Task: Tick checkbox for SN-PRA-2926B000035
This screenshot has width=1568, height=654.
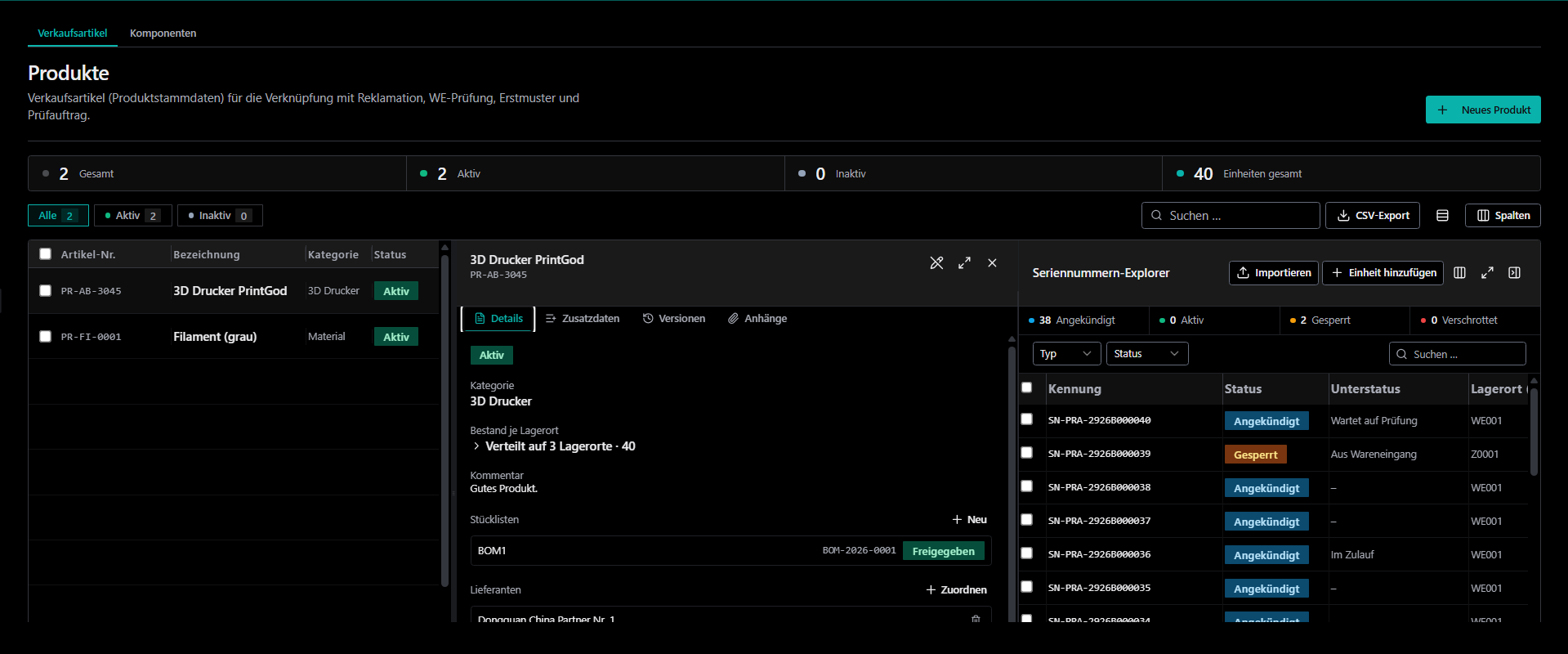Action: coord(1026,586)
